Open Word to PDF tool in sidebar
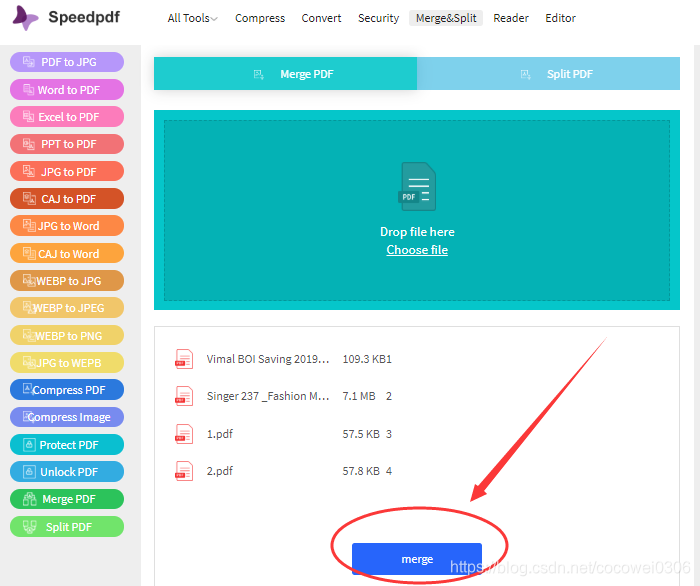This screenshot has width=700, height=586. 67,90
